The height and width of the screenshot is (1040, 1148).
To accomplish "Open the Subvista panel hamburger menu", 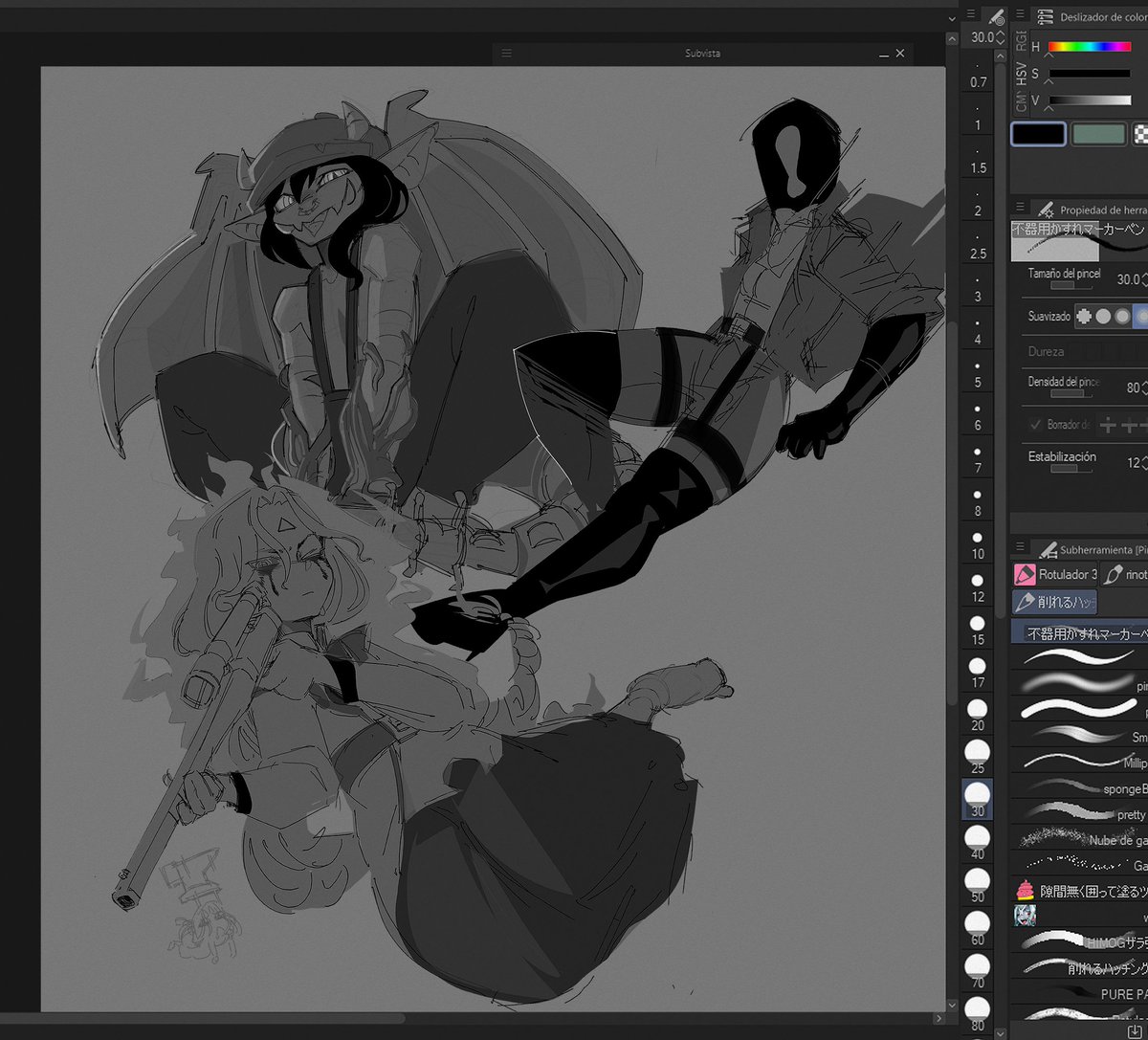I will coord(507,54).
